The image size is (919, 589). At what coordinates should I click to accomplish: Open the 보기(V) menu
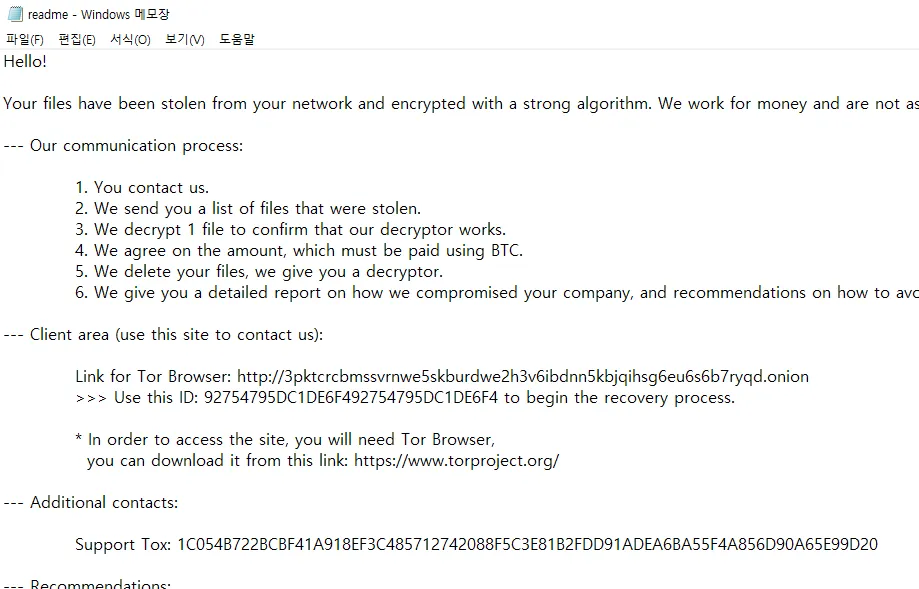click(x=185, y=39)
